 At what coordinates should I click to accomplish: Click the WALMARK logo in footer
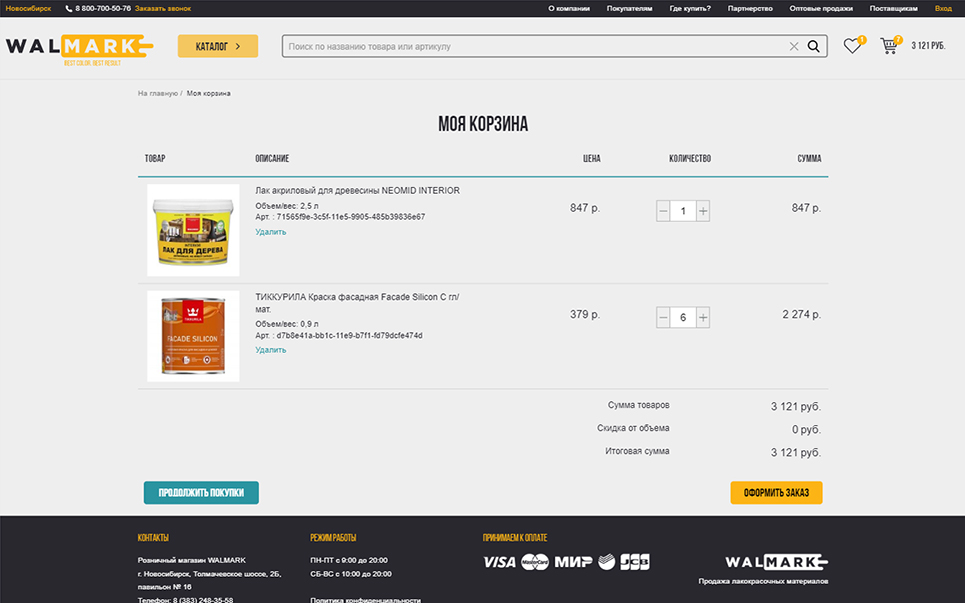776,562
